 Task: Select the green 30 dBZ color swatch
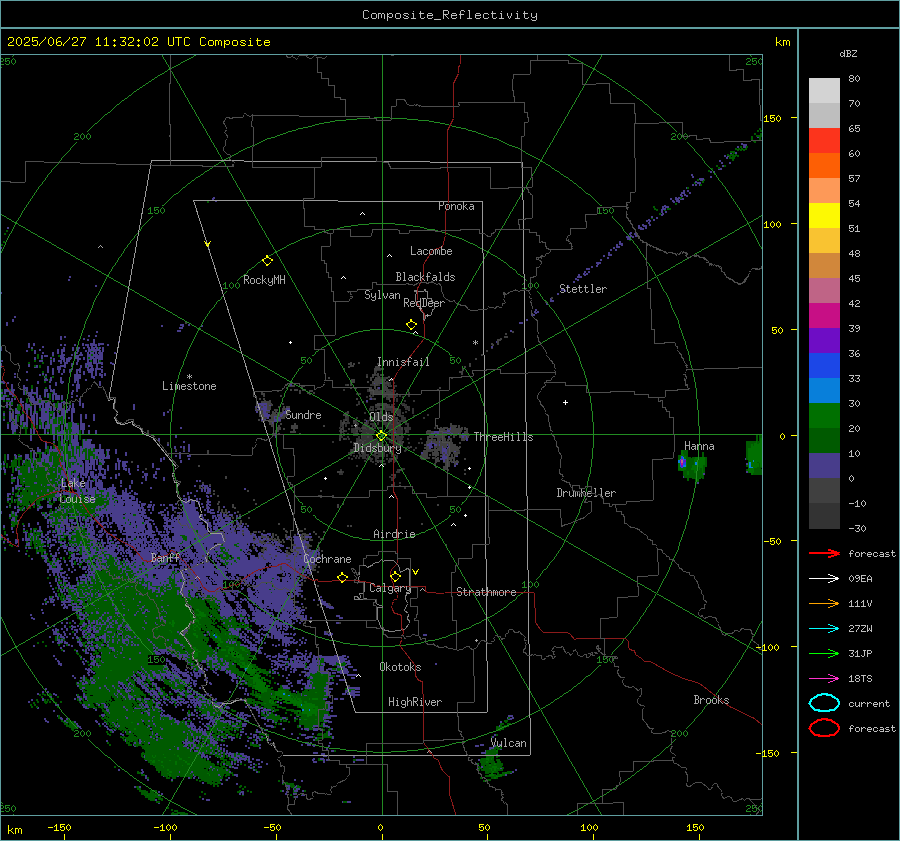824,416
